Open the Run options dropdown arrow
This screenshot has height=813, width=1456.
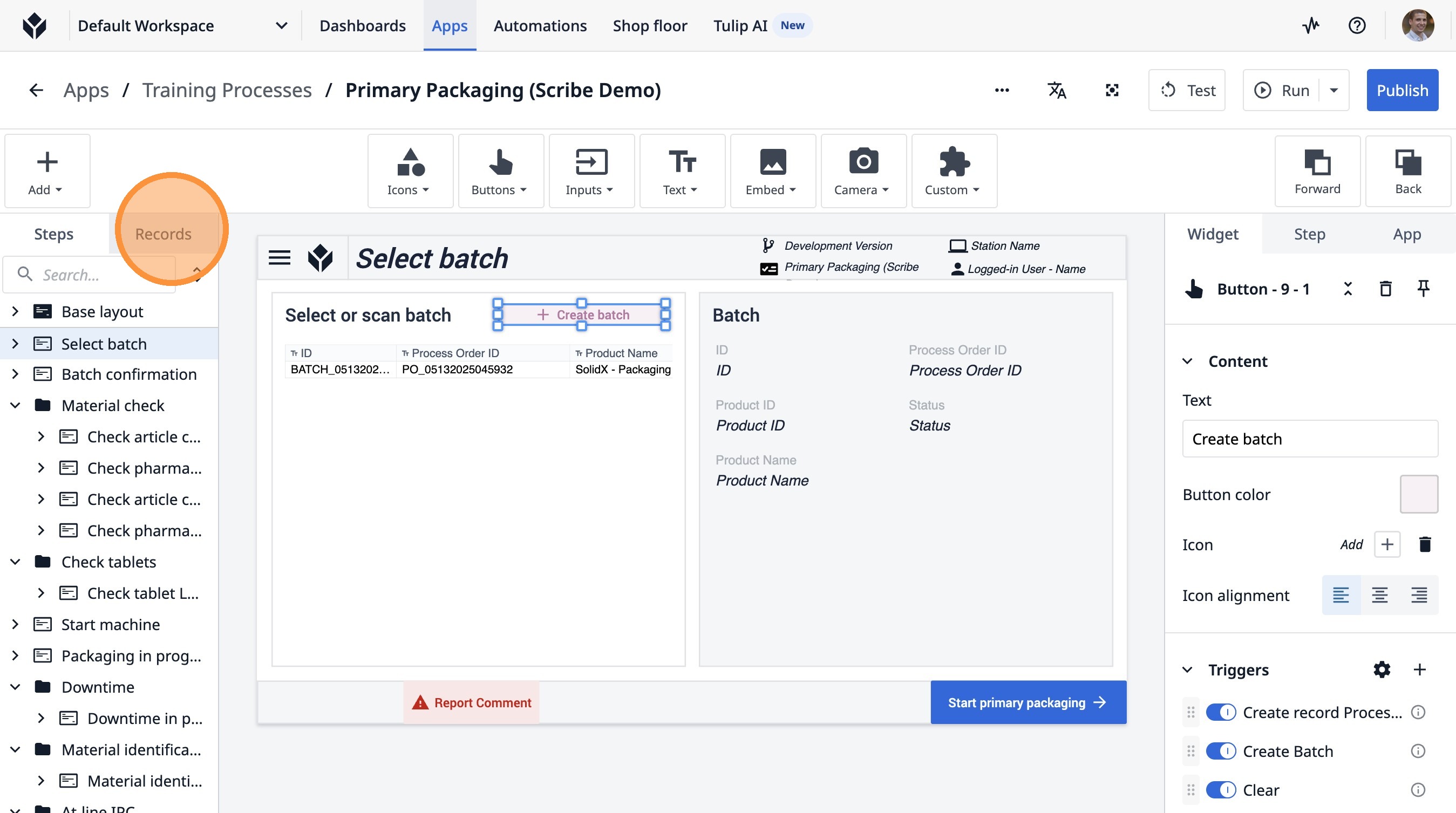click(1333, 91)
